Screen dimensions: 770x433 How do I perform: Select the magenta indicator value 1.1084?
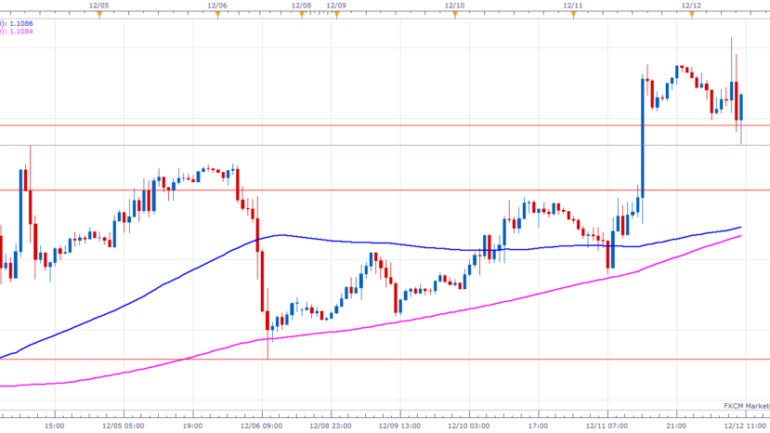click(21, 31)
